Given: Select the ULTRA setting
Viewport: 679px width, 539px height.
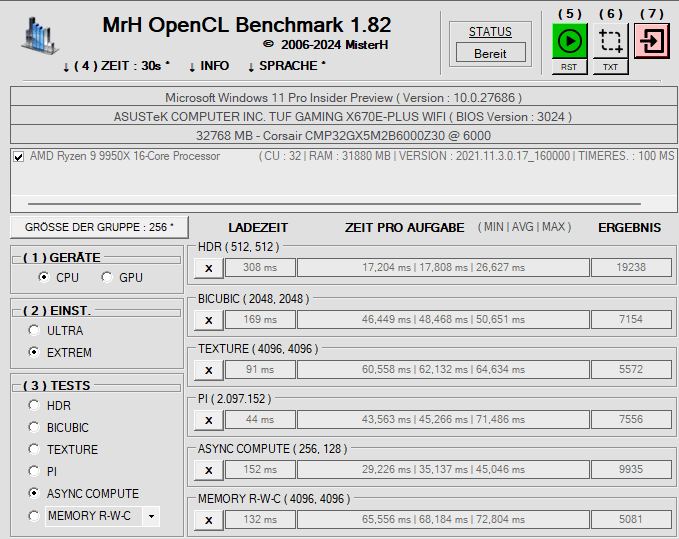Looking at the screenshot, I should 34,330.
